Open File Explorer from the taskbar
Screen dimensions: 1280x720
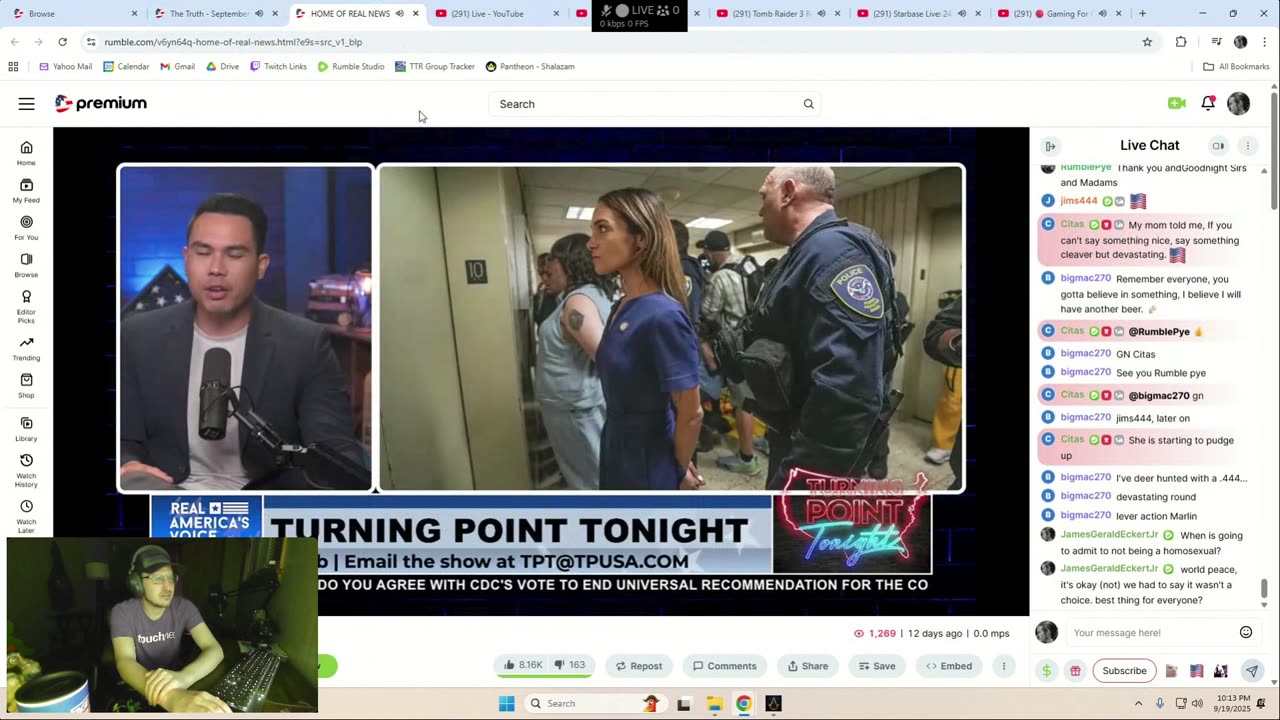point(714,703)
